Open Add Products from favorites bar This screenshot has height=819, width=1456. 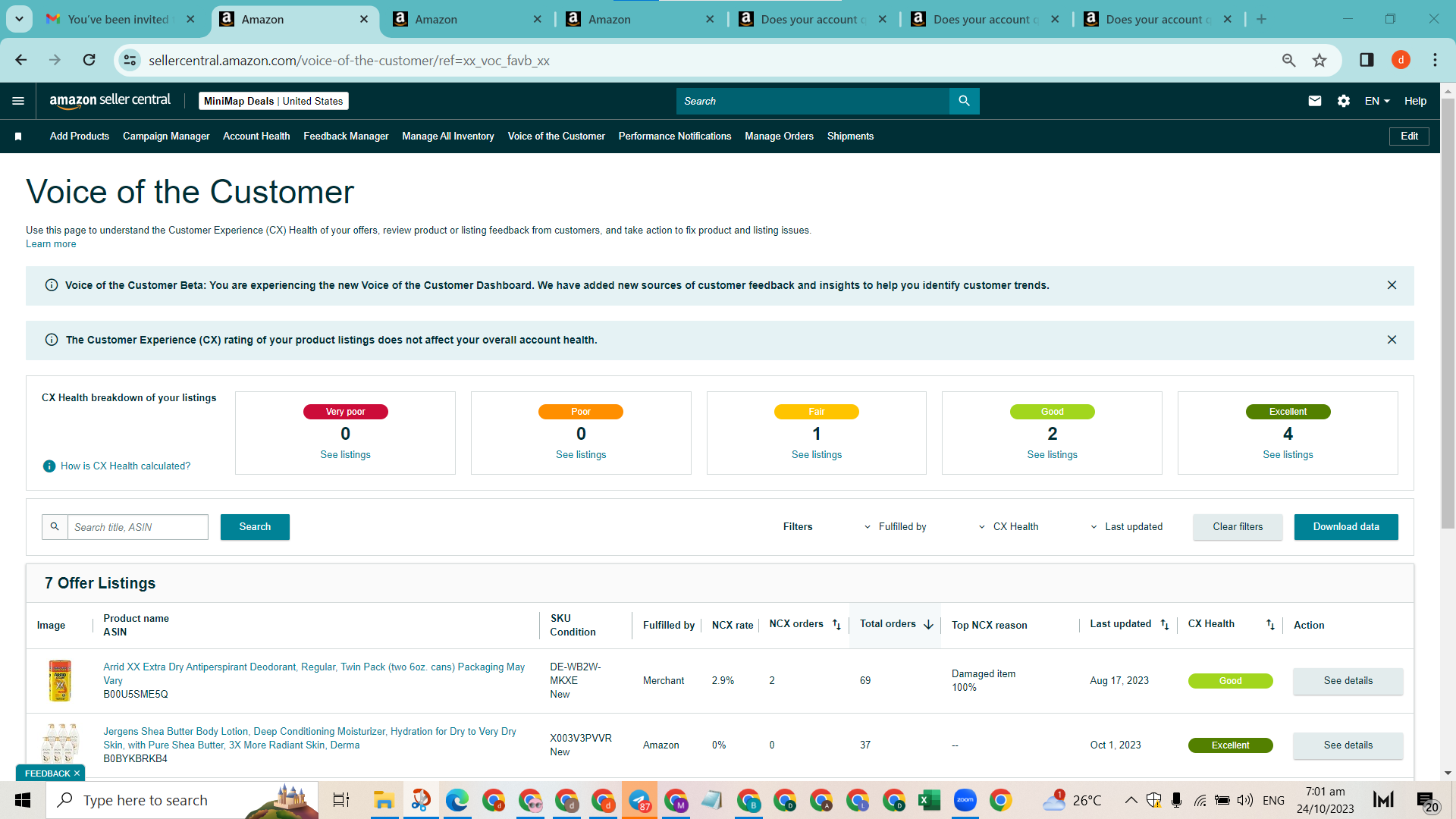80,136
